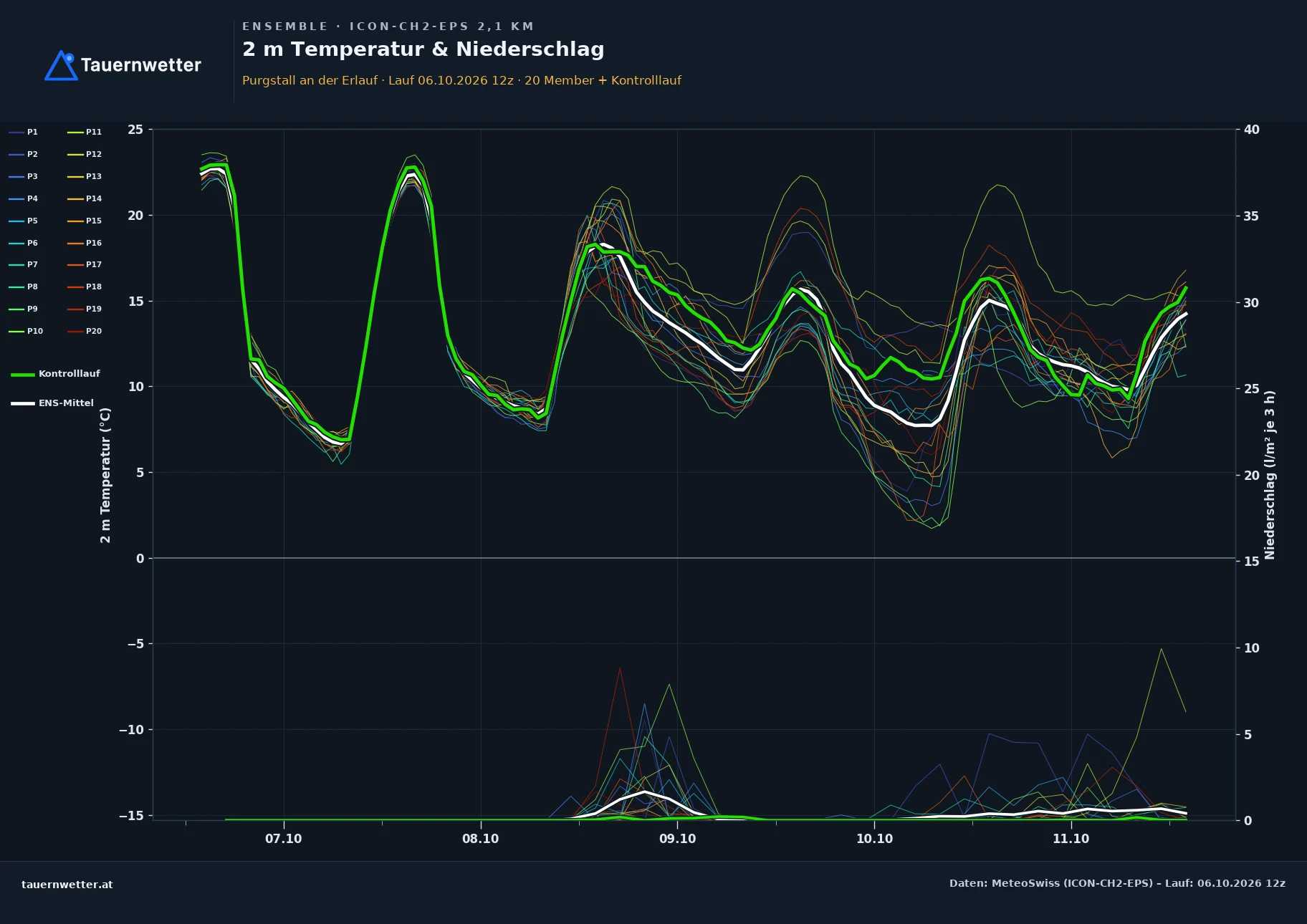Click the 25 temperature axis tick label
This screenshot has height=924, width=1307.
(135, 130)
